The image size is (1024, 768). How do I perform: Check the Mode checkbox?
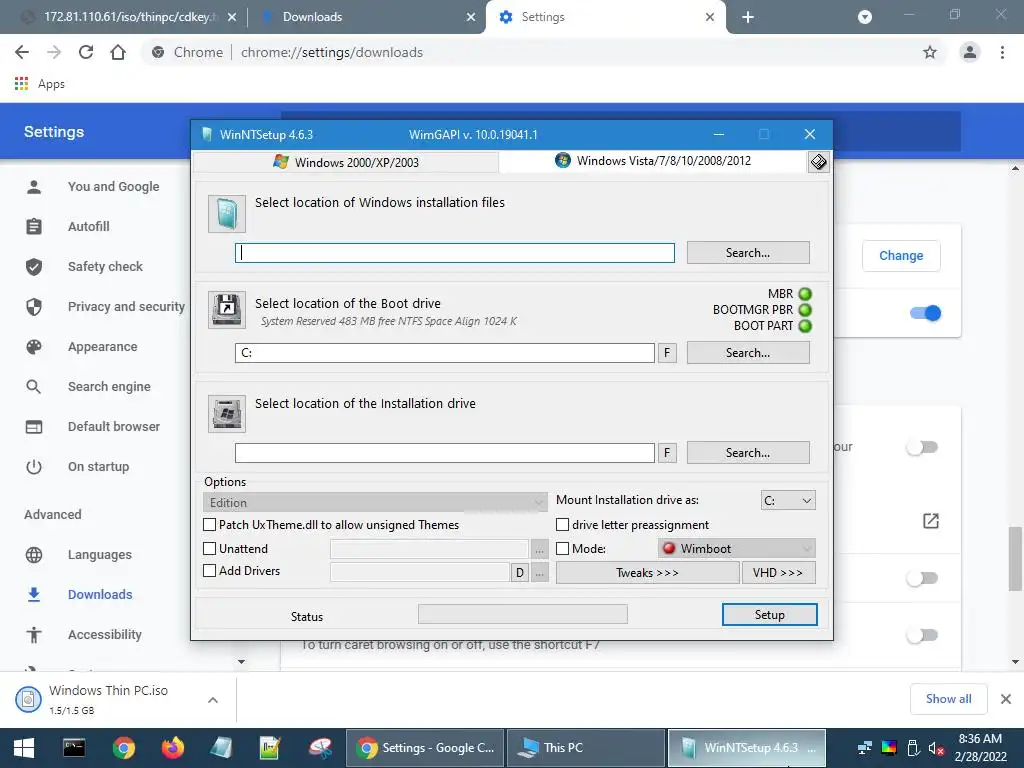tap(562, 549)
